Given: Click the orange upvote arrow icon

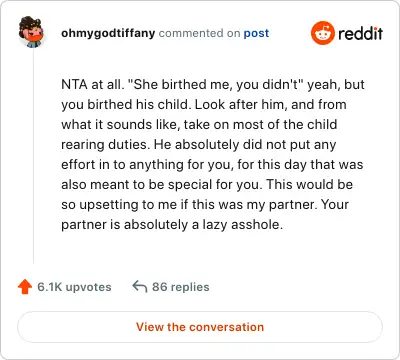Looking at the screenshot, I should click(25, 287).
